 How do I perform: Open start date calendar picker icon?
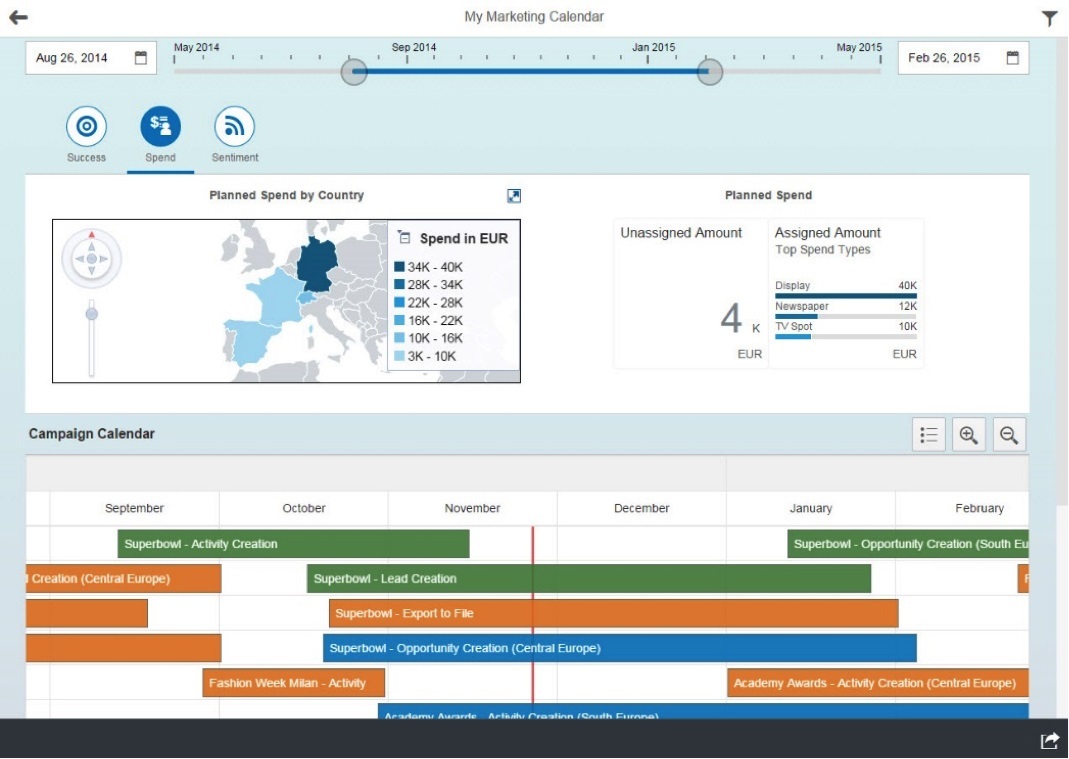[140, 58]
